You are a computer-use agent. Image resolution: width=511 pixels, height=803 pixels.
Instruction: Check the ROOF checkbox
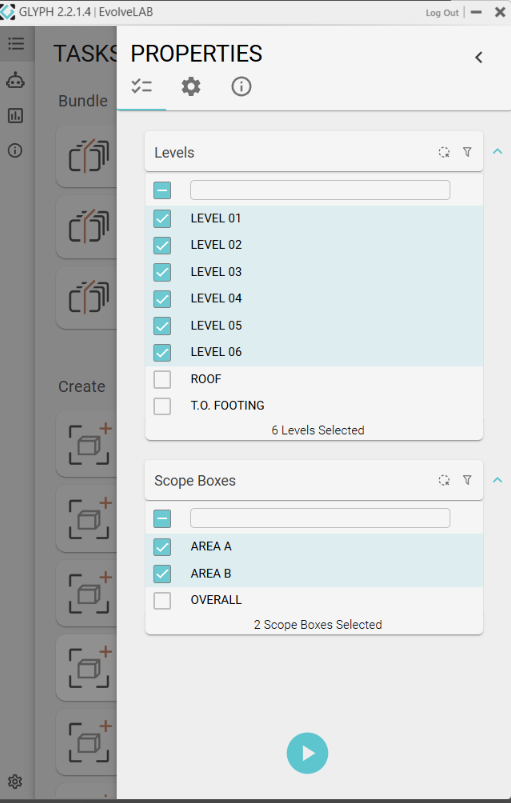click(162, 379)
